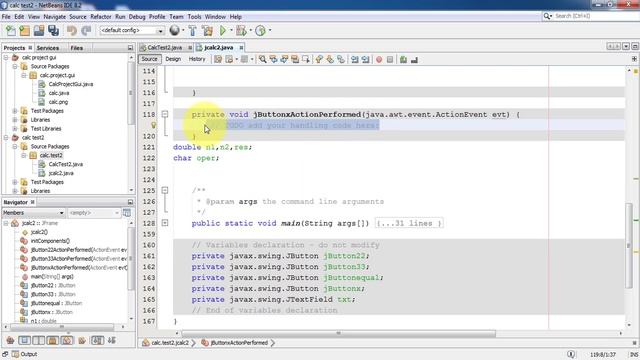640x360 pixels.
Task: Switch to the History view button
Action: click(197, 59)
